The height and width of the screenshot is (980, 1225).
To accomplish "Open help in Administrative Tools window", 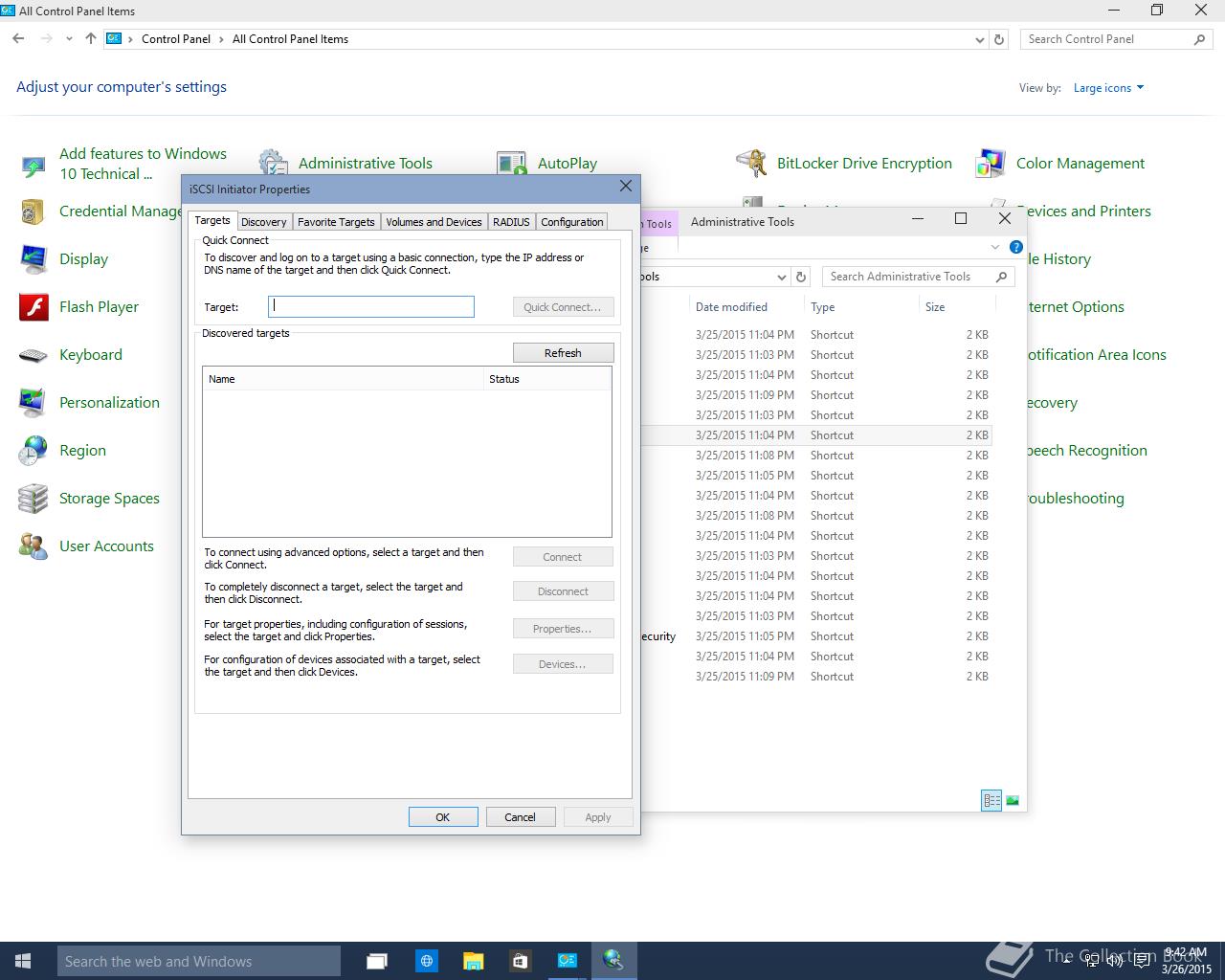I will pos(1016,247).
